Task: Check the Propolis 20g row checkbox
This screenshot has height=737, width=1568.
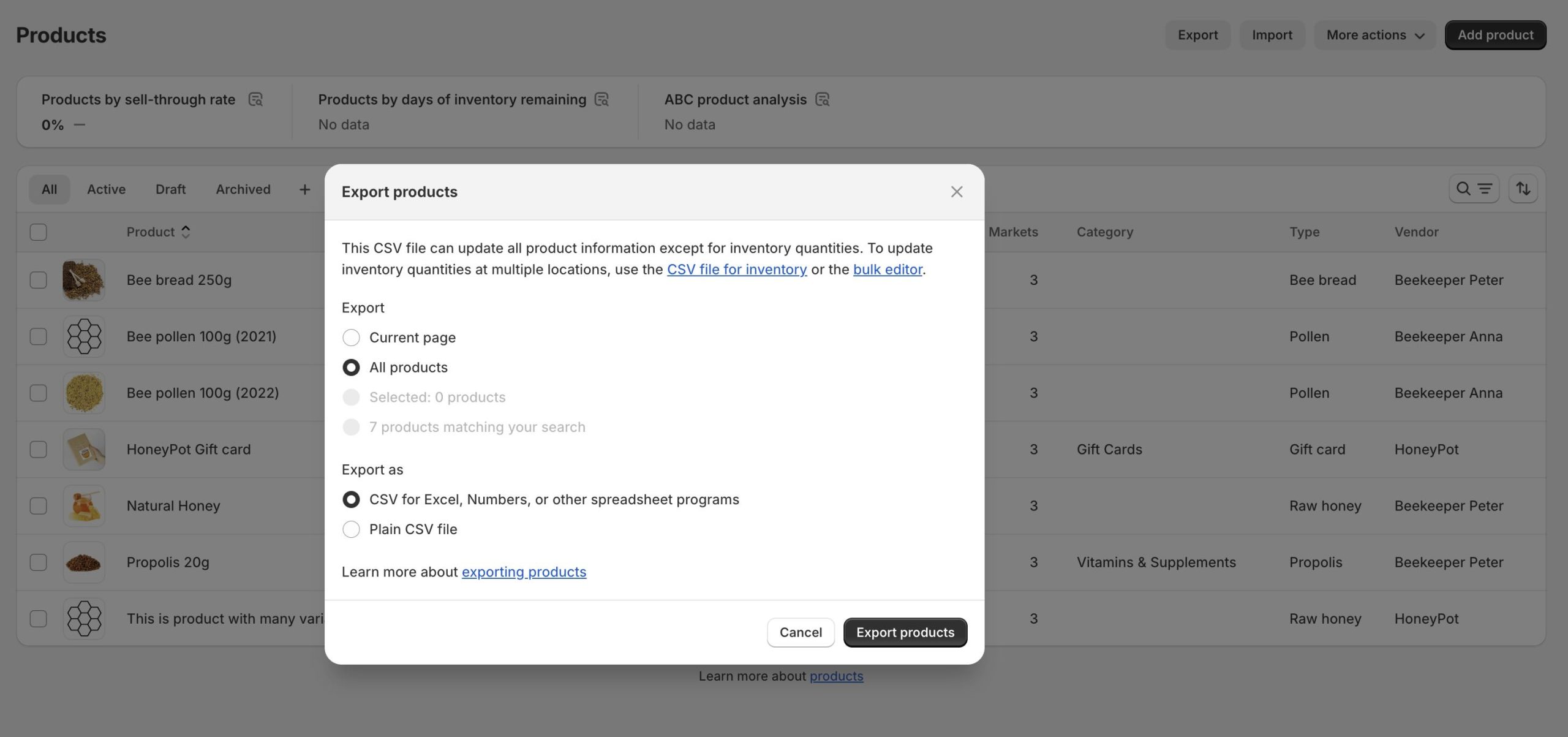Action: click(39, 562)
